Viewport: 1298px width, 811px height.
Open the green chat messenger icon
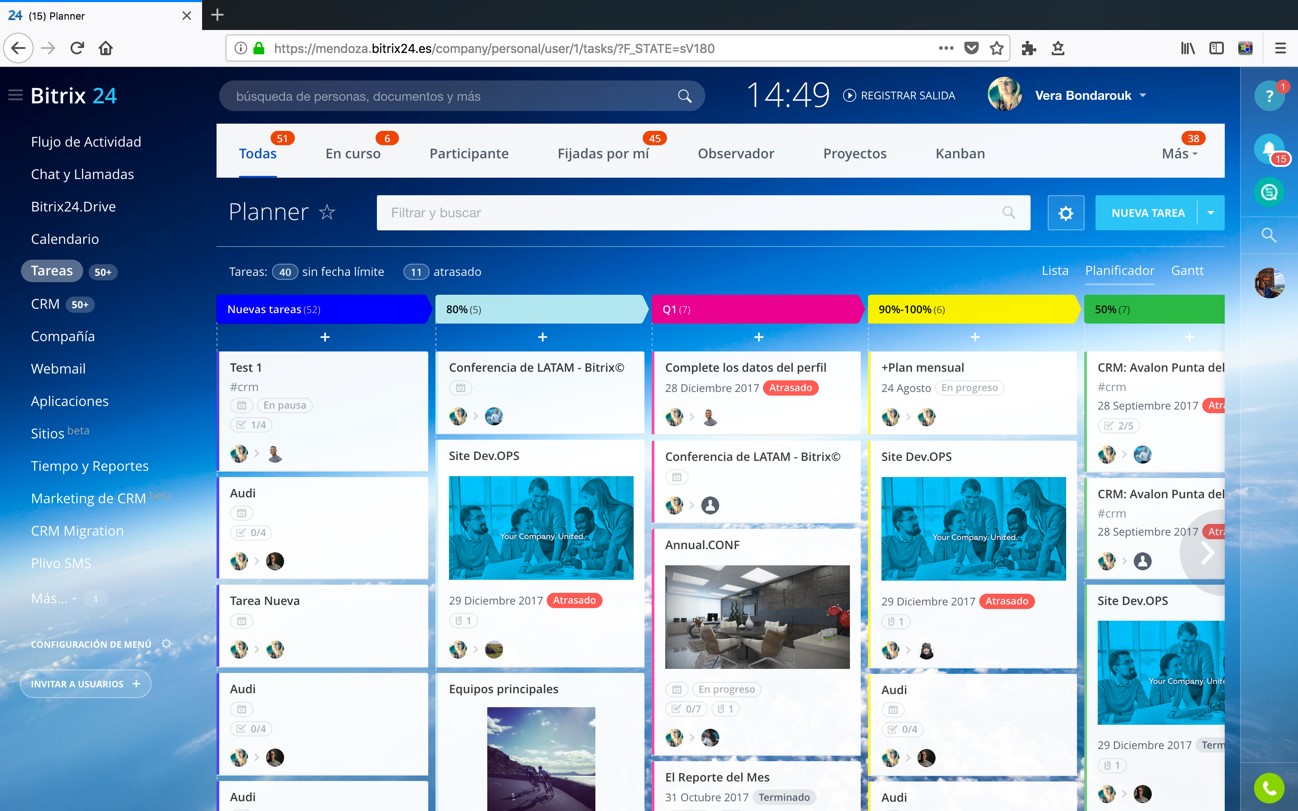click(x=1269, y=192)
